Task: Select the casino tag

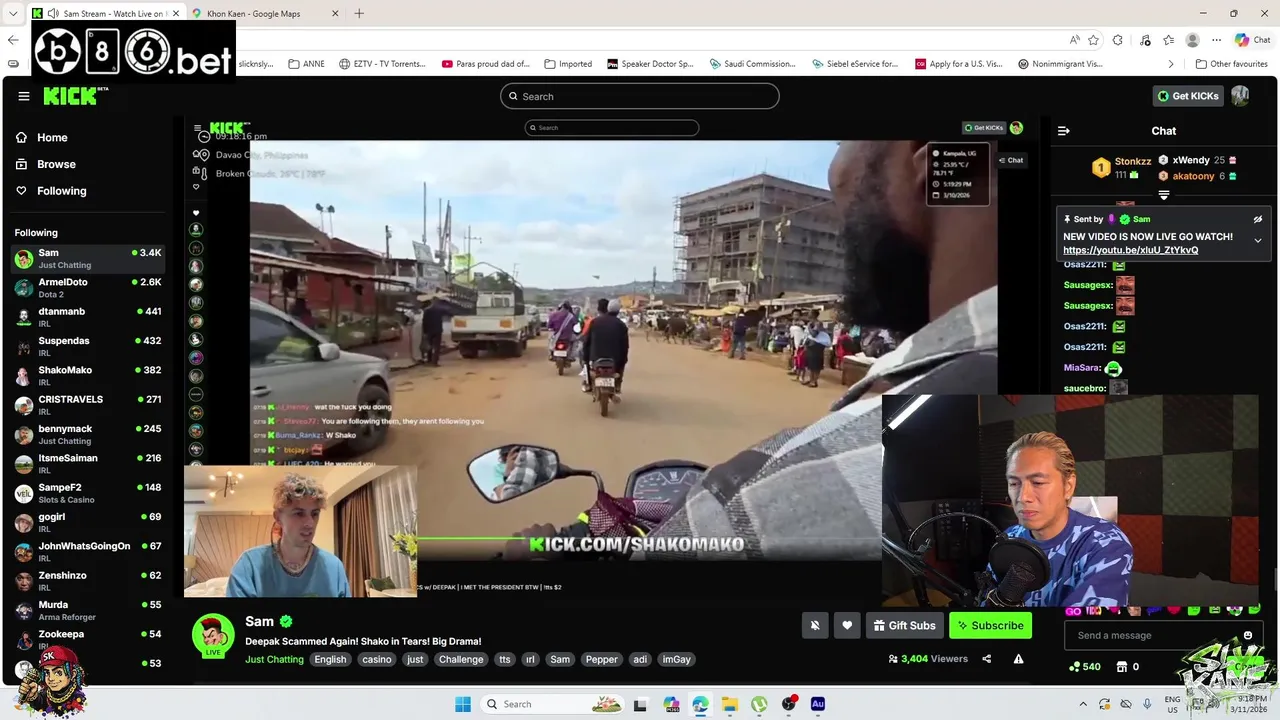Action: coord(377,660)
